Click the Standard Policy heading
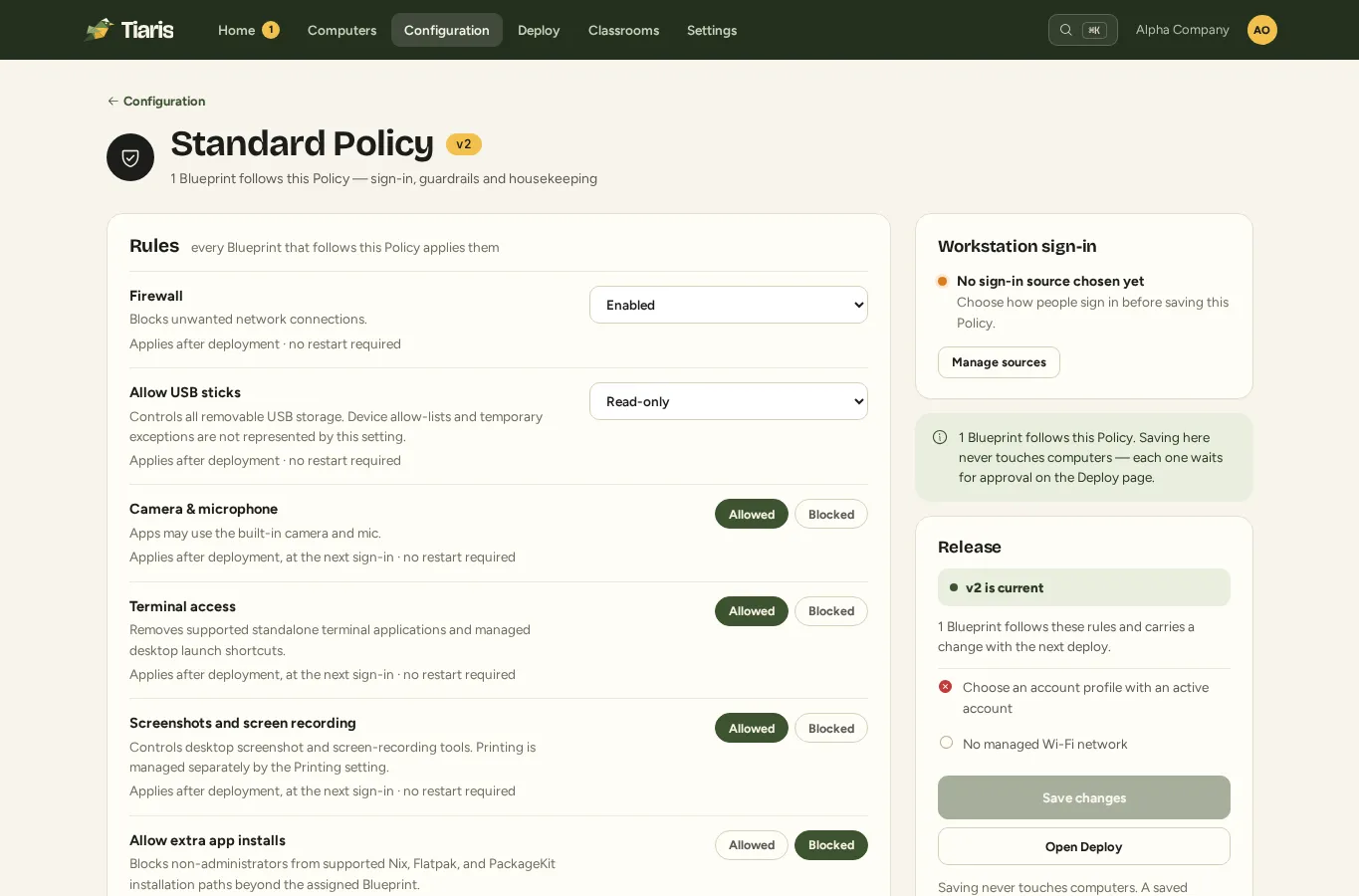 click(302, 143)
